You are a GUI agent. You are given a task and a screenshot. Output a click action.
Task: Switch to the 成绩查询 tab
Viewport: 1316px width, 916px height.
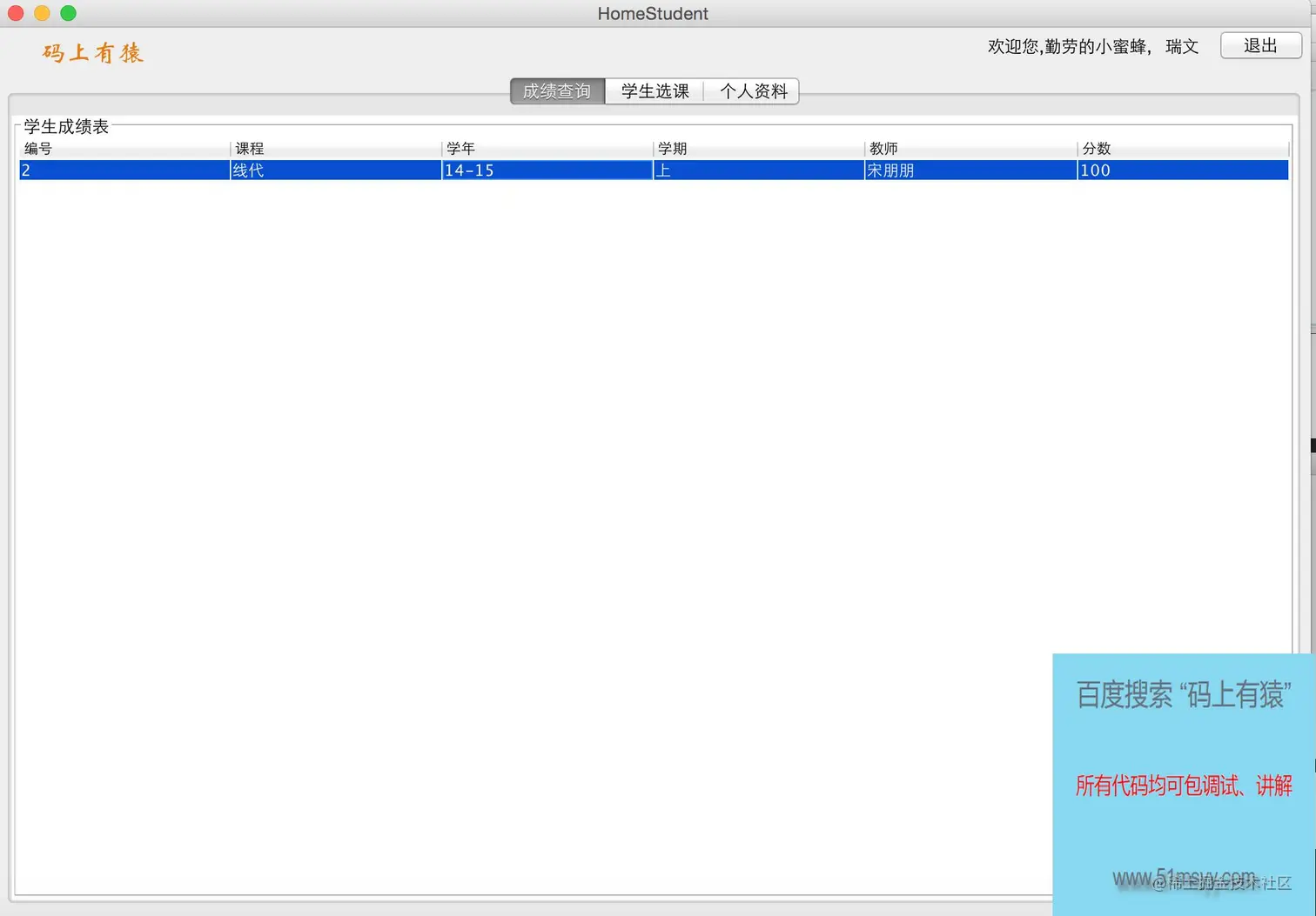pos(557,91)
